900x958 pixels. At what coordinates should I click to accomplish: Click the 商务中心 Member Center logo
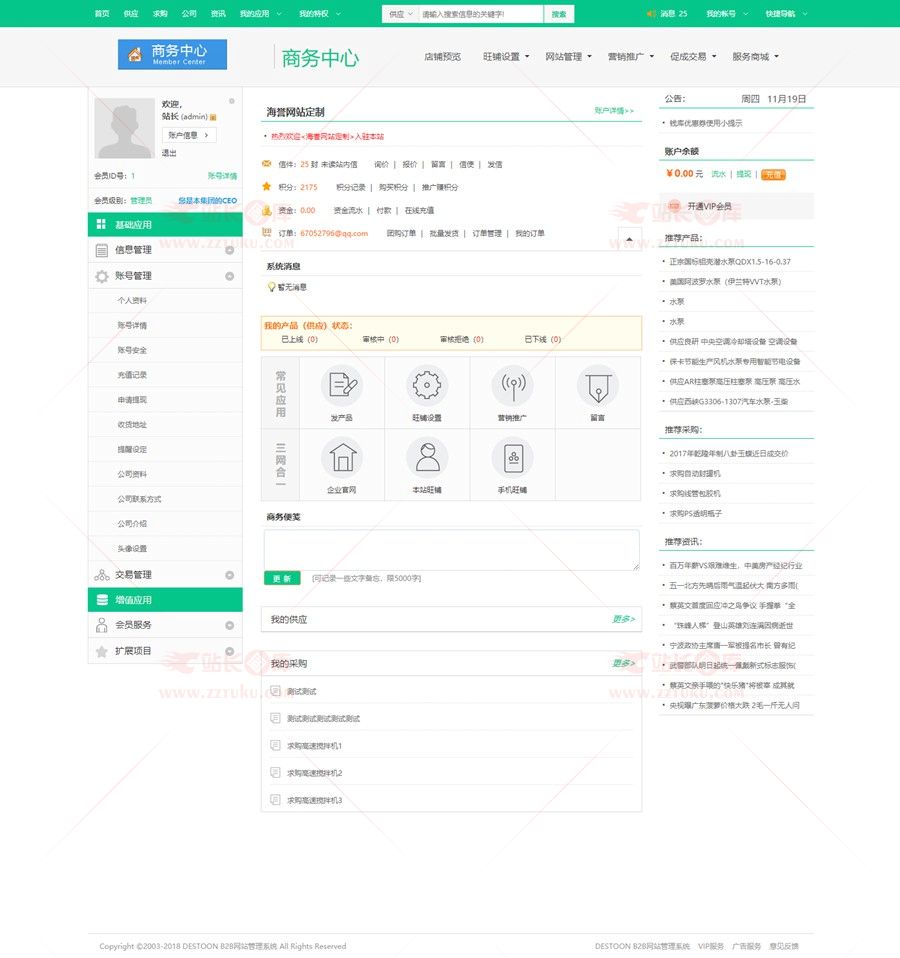click(x=172, y=54)
